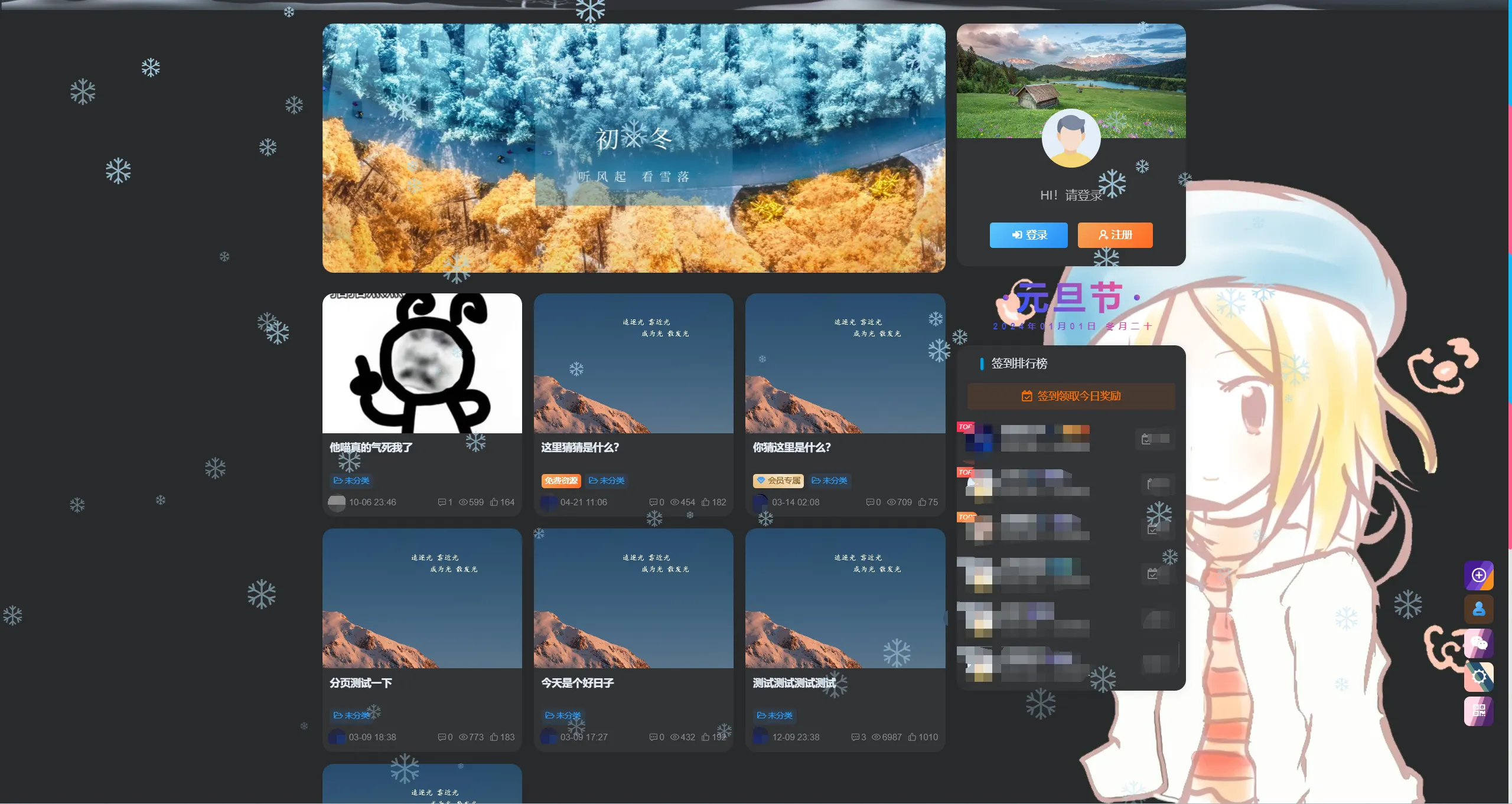Open the post titled 测试测试测试测试
Viewport: 1512px width, 804px height.
(794, 683)
